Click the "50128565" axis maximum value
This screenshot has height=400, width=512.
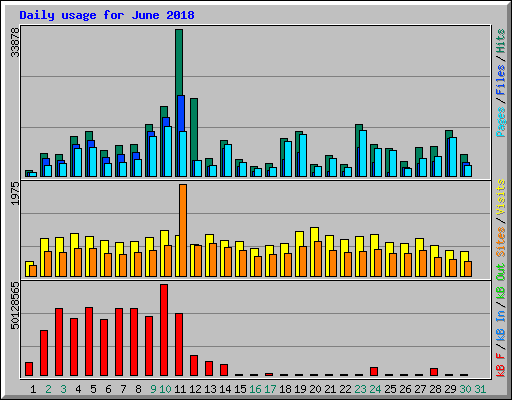(15, 305)
